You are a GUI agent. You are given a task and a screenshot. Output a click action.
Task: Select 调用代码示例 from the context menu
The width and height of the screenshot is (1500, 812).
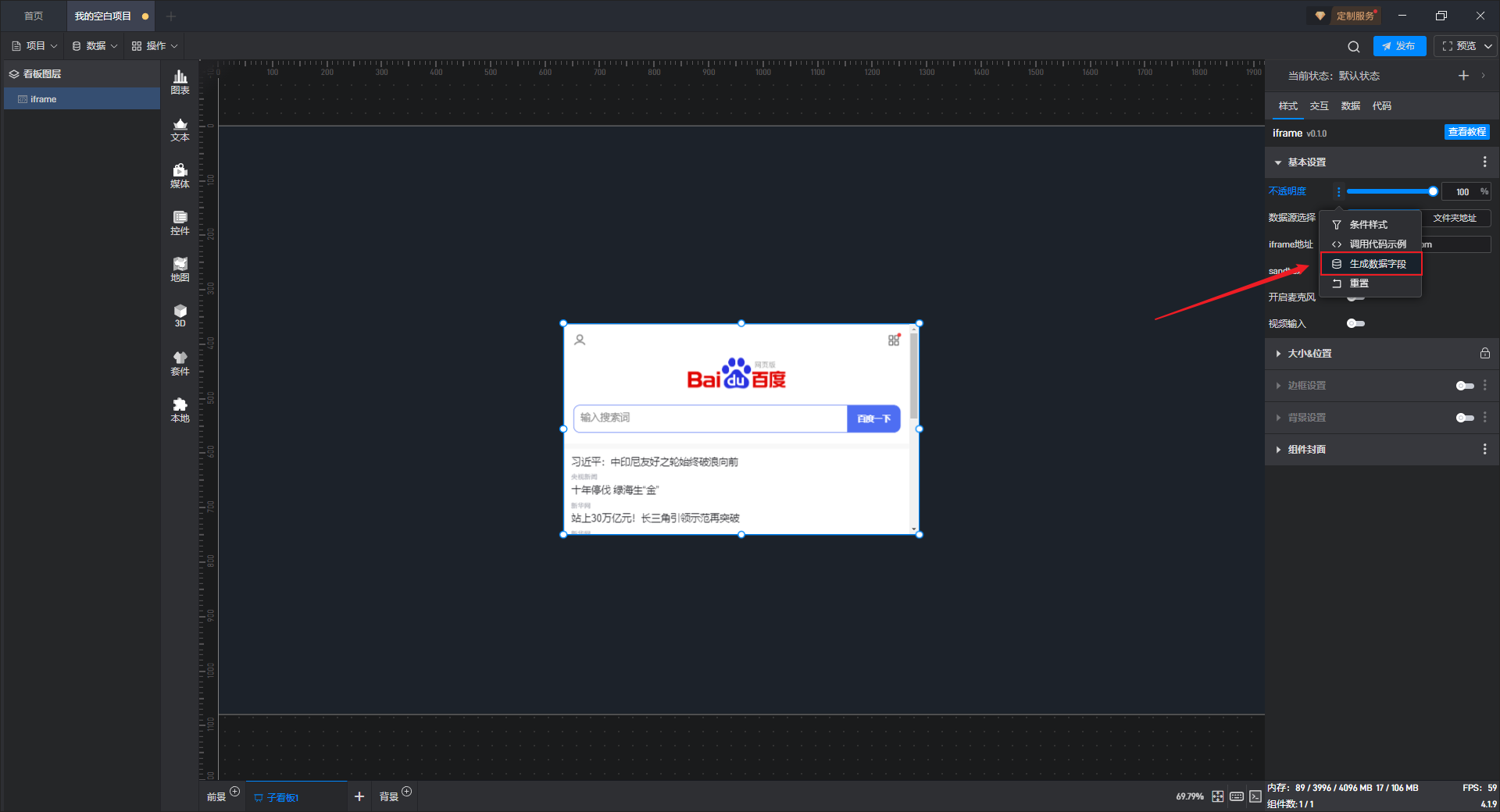pyautogui.click(x=1370, y=244)
